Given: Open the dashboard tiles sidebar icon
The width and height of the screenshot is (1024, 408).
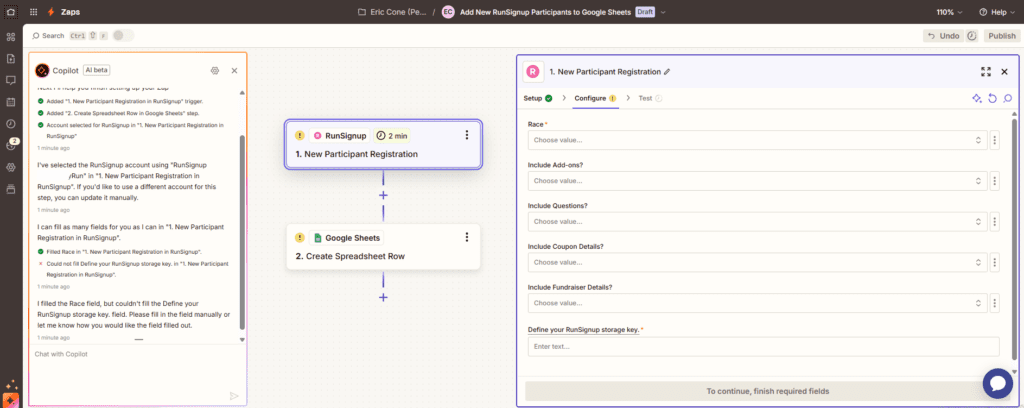Looking at the screenshot, I should 10,37.
